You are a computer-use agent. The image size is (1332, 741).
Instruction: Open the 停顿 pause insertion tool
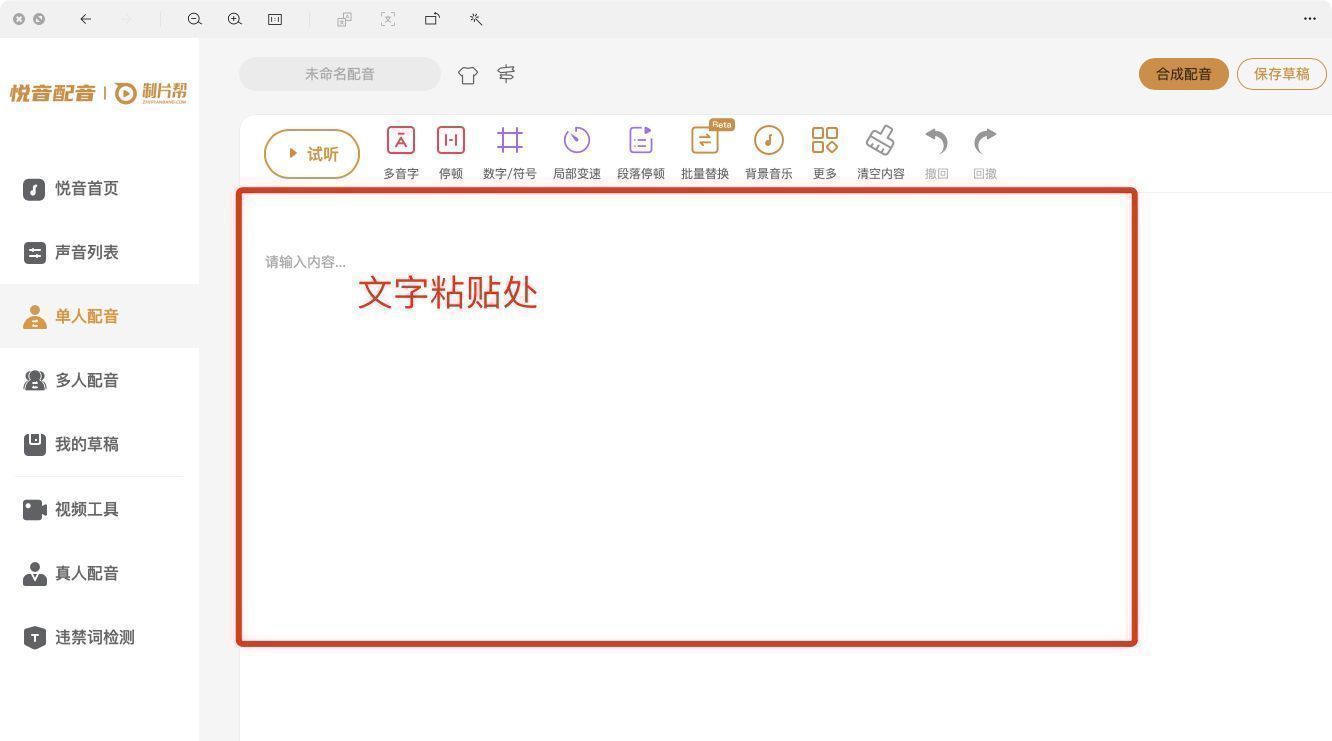pyautogui.click(x=450, y=150)
